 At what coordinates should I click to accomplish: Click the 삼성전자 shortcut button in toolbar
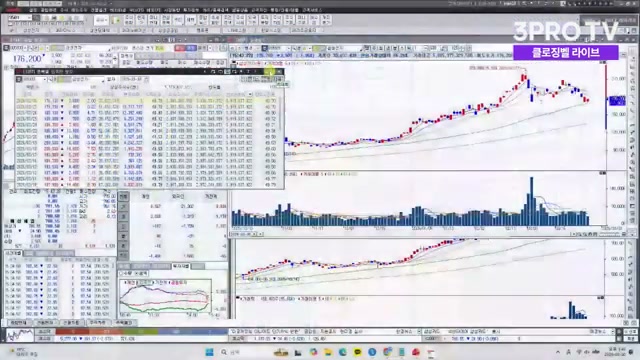[31, 30]
